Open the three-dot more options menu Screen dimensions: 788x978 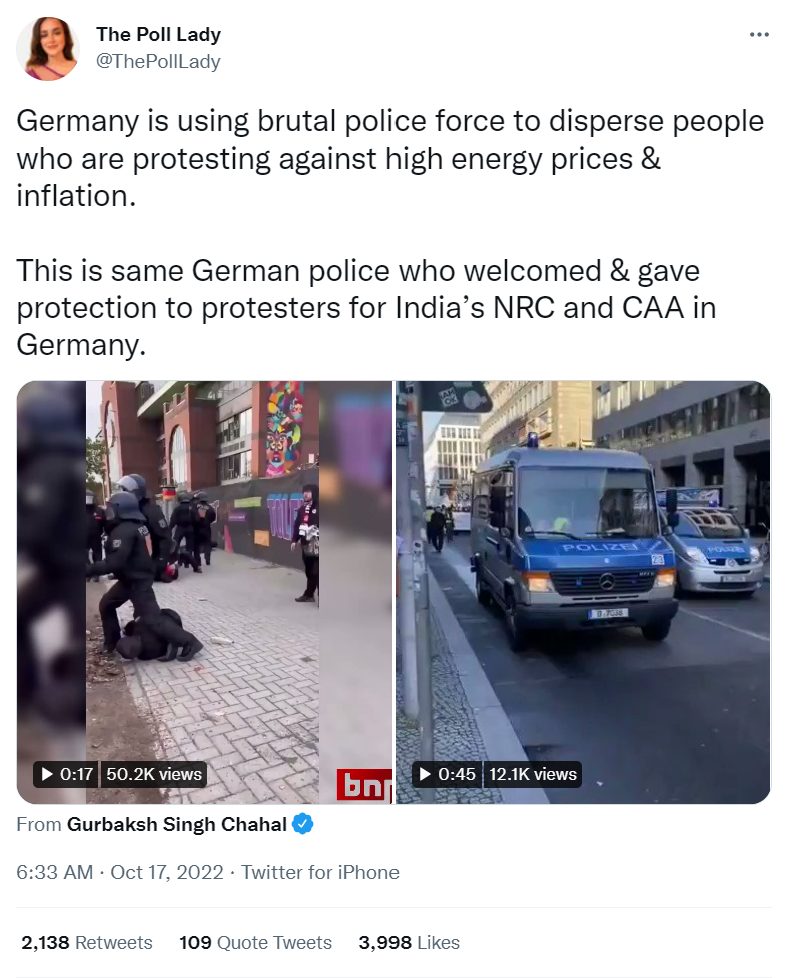pyautogui.click(x=759, y=34)
